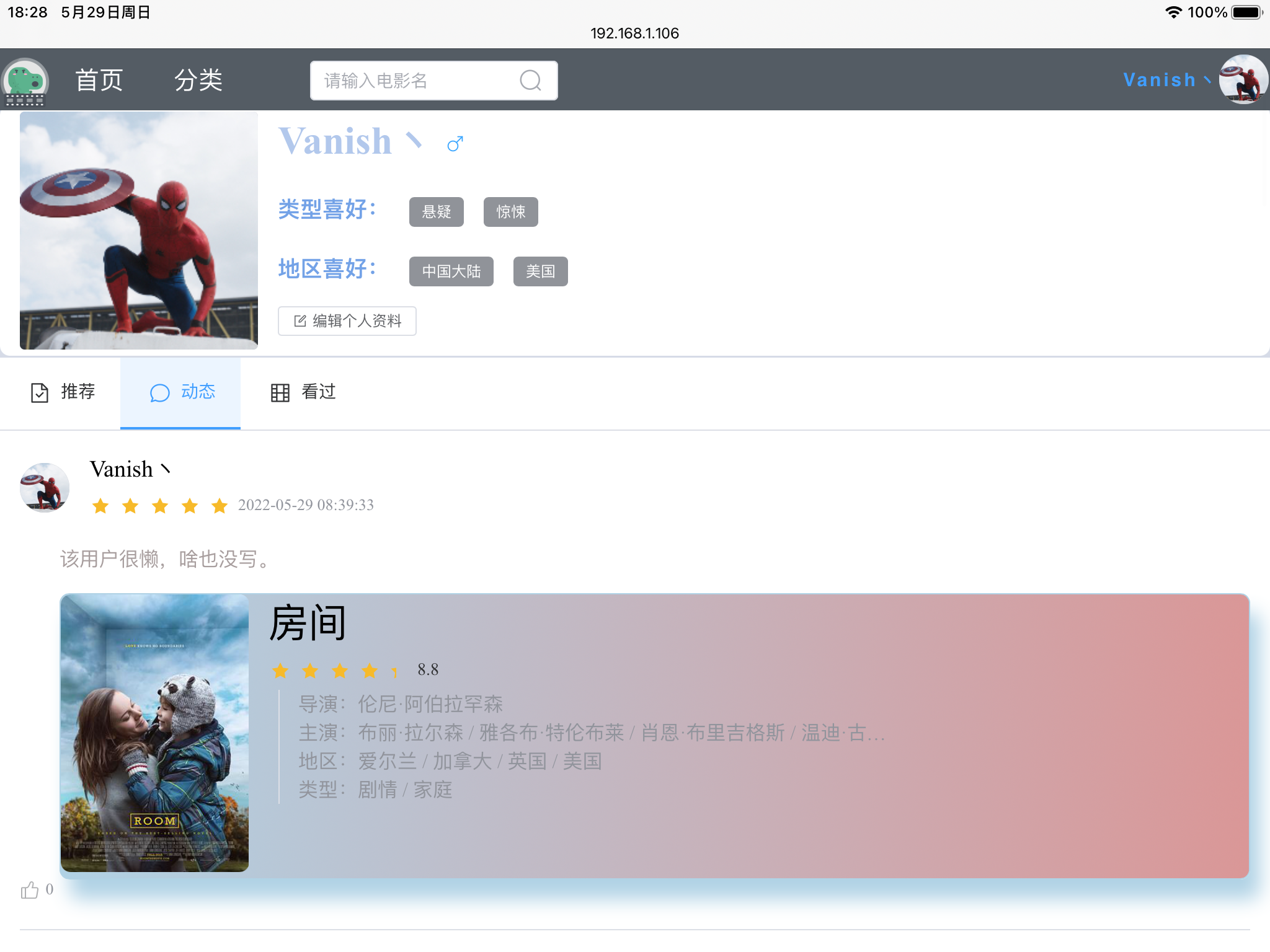Click the search magnifier icon

click(x=530, y=81)
